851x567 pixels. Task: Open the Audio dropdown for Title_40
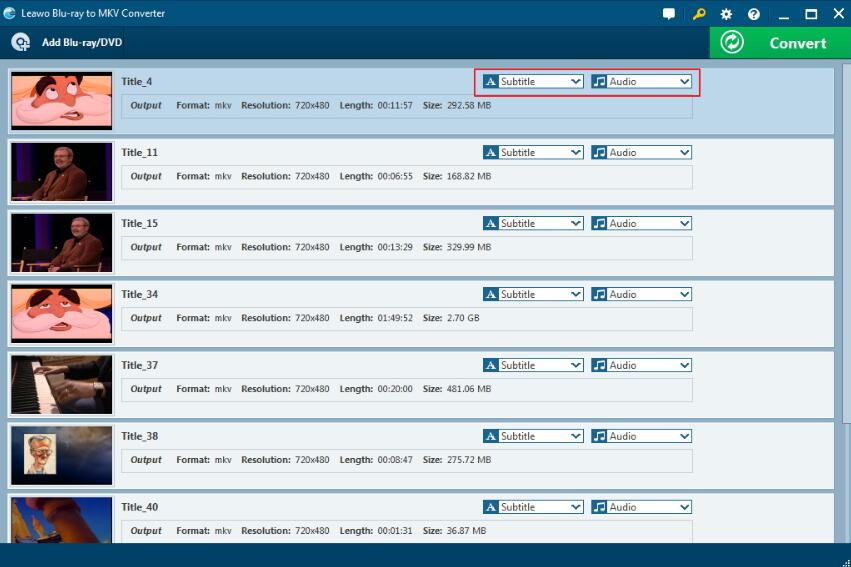click(x=642, y=507)
